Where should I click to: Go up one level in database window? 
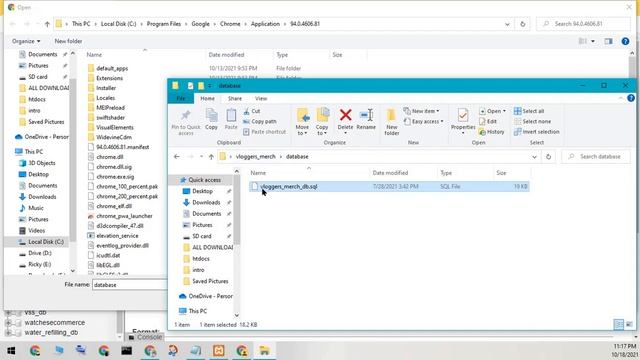click(x=211, y=157)
